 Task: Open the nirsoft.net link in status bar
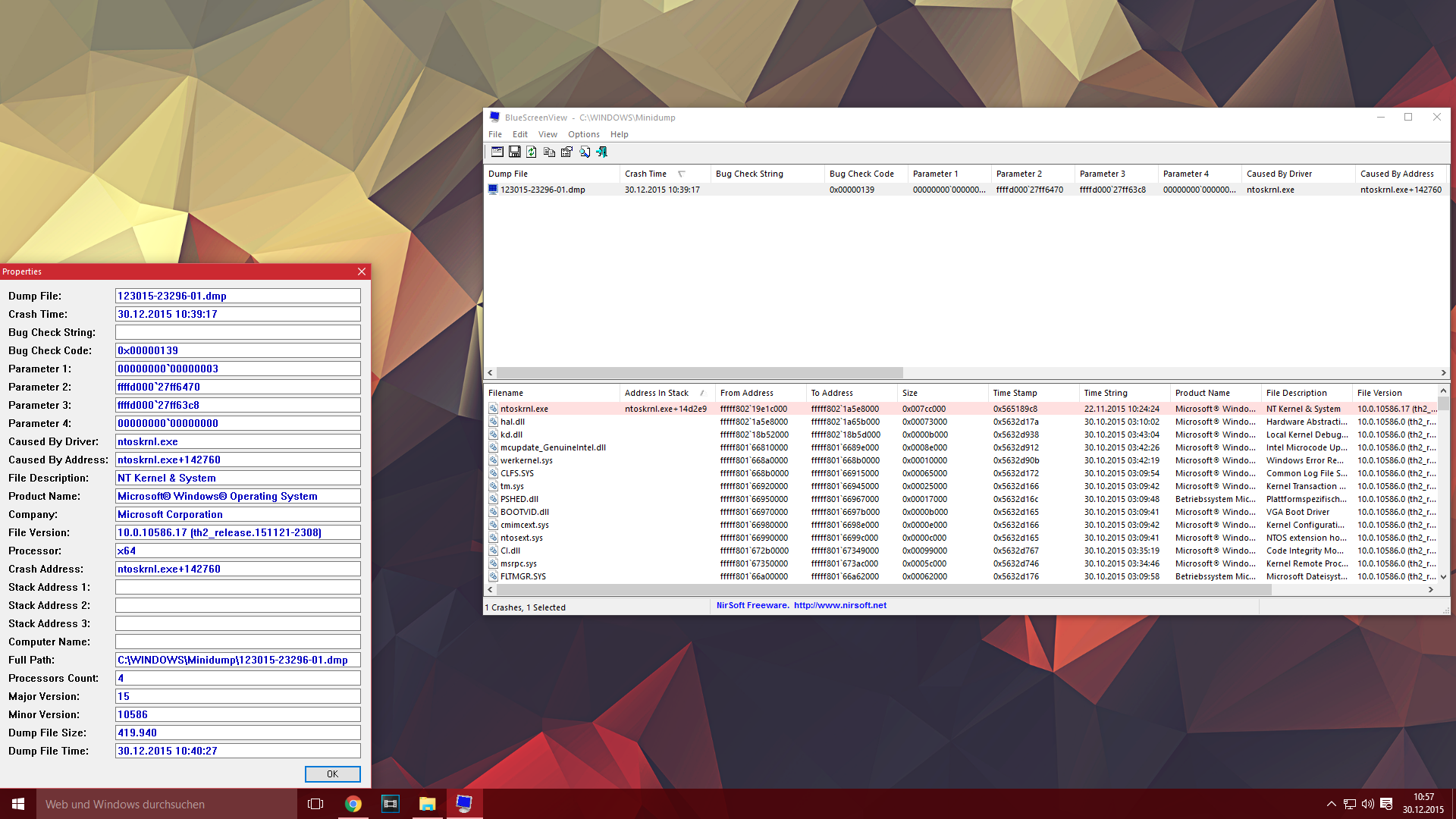click(839, 605)
